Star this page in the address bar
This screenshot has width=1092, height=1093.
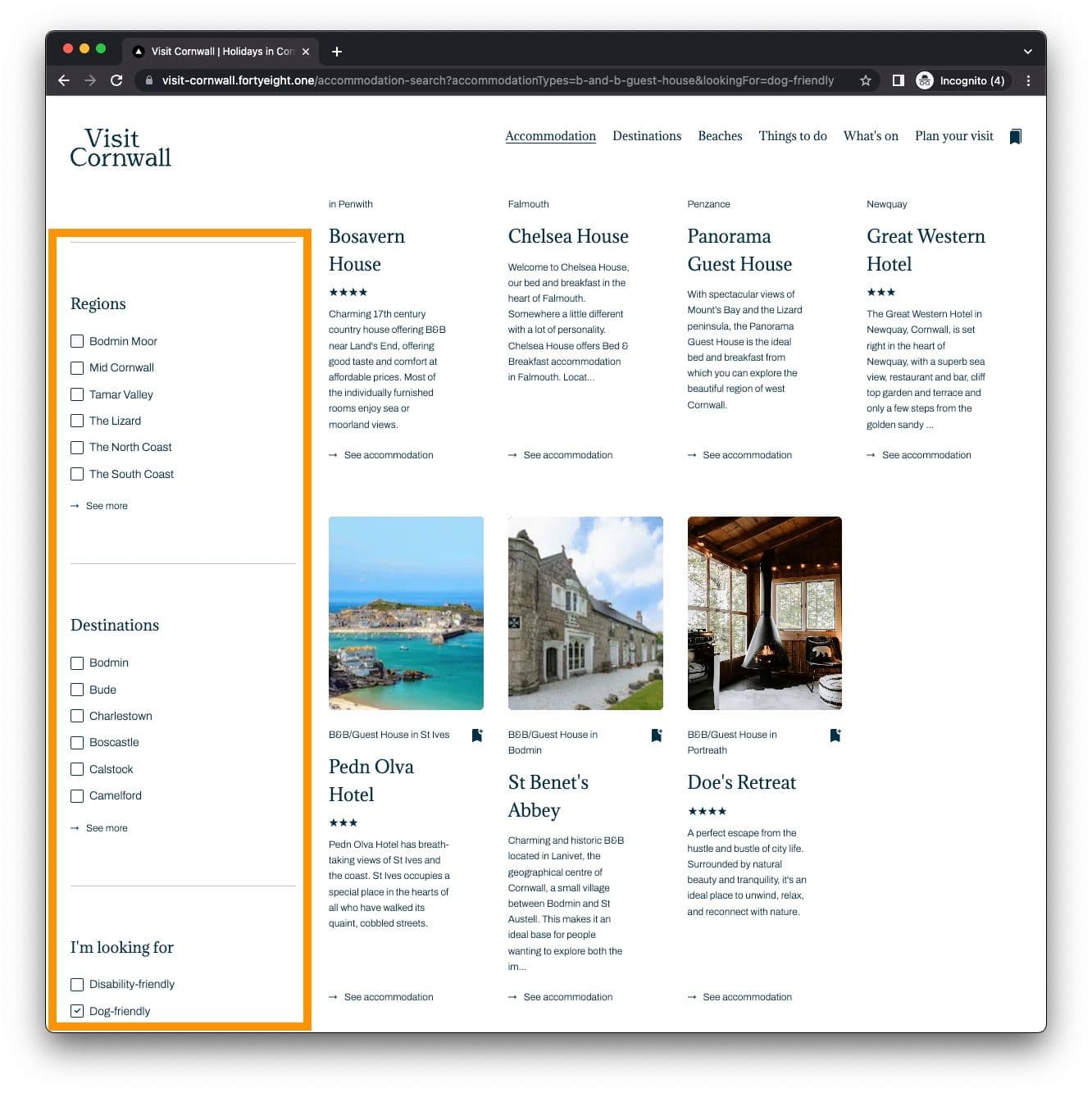865,80
